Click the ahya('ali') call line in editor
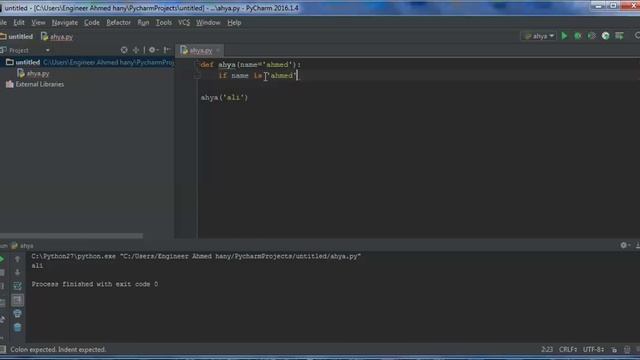Viewport: 640px width, 360px height. pos(224,98)
